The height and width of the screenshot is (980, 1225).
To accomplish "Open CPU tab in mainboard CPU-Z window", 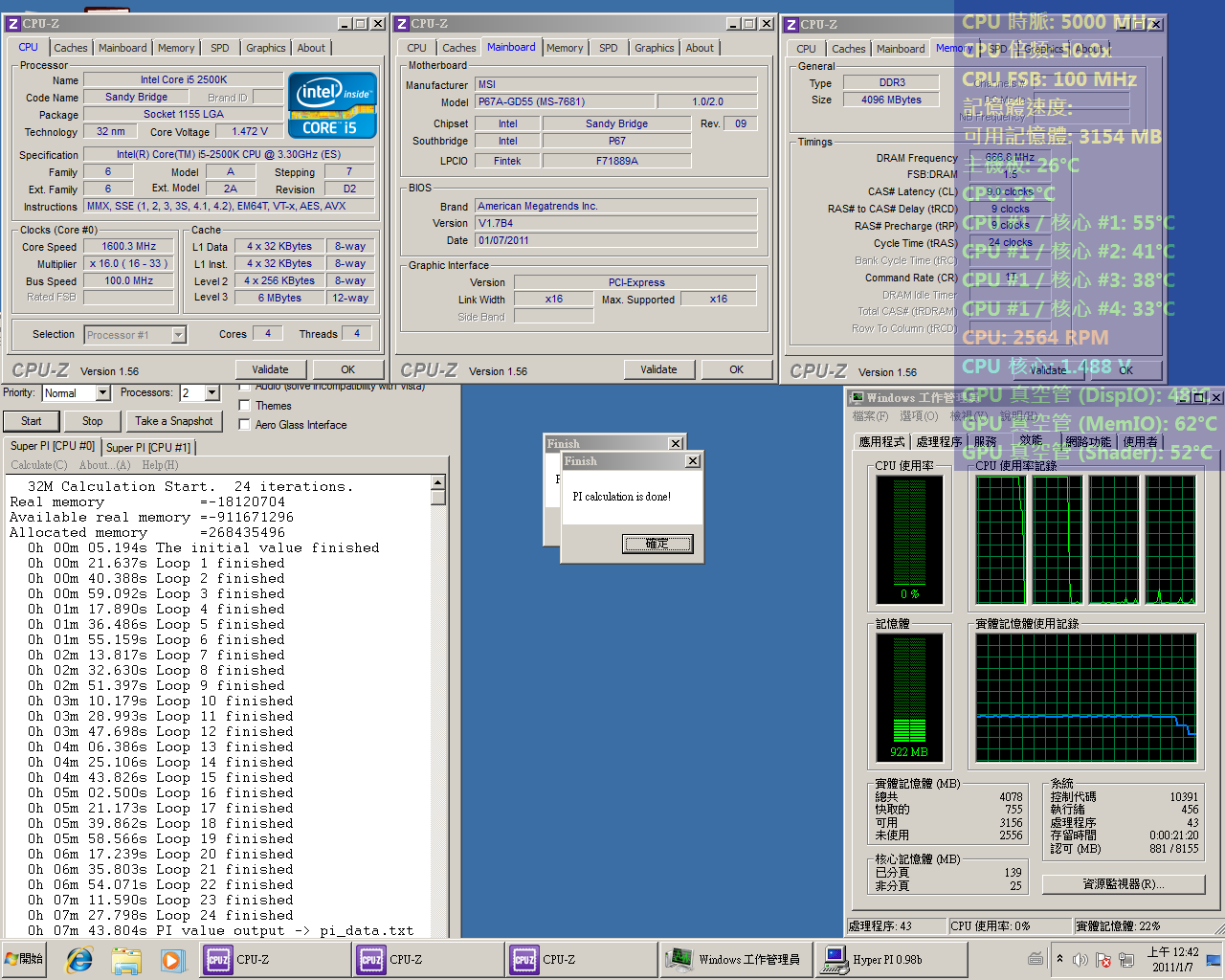I will [417, 48].
